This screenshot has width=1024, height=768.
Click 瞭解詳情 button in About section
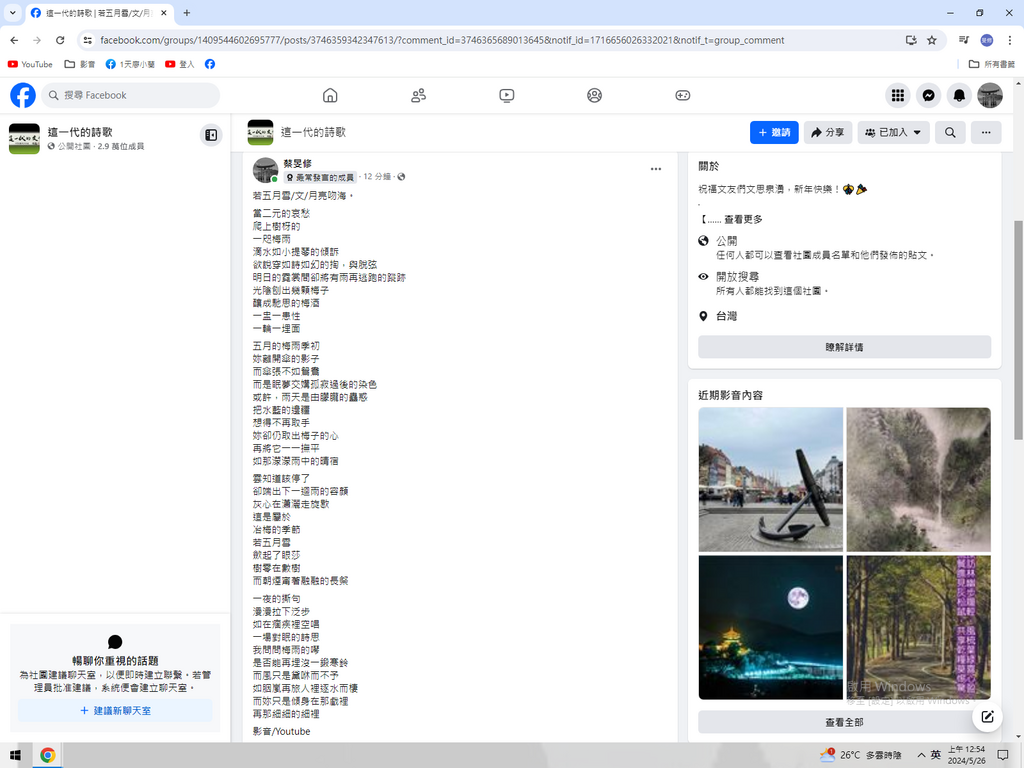[844, 347]
